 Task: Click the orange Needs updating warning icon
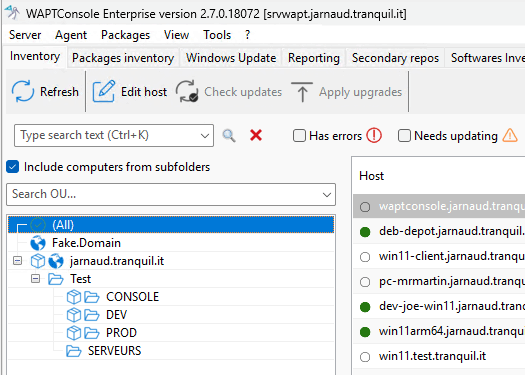(x=510, y=136)
